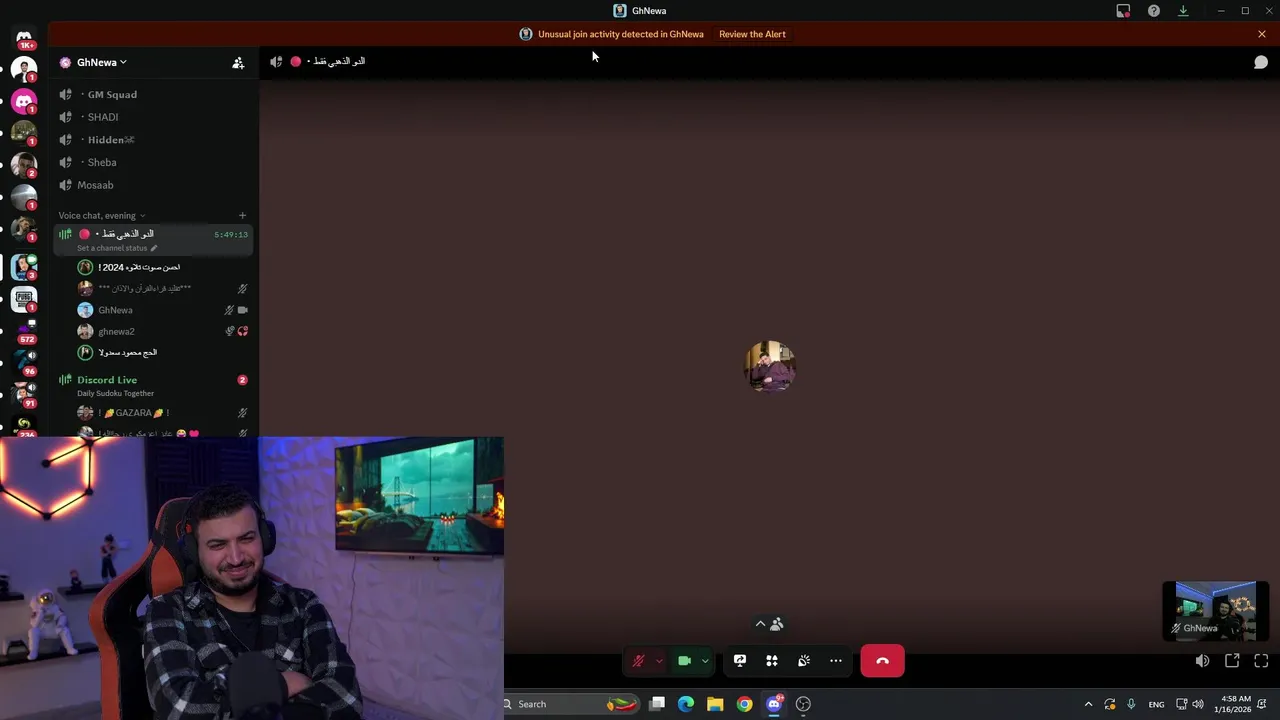Viewport: 1280px width, 720px height.
Task: Dismiss the unusual join activity banner
Action: click(1262, 34)
